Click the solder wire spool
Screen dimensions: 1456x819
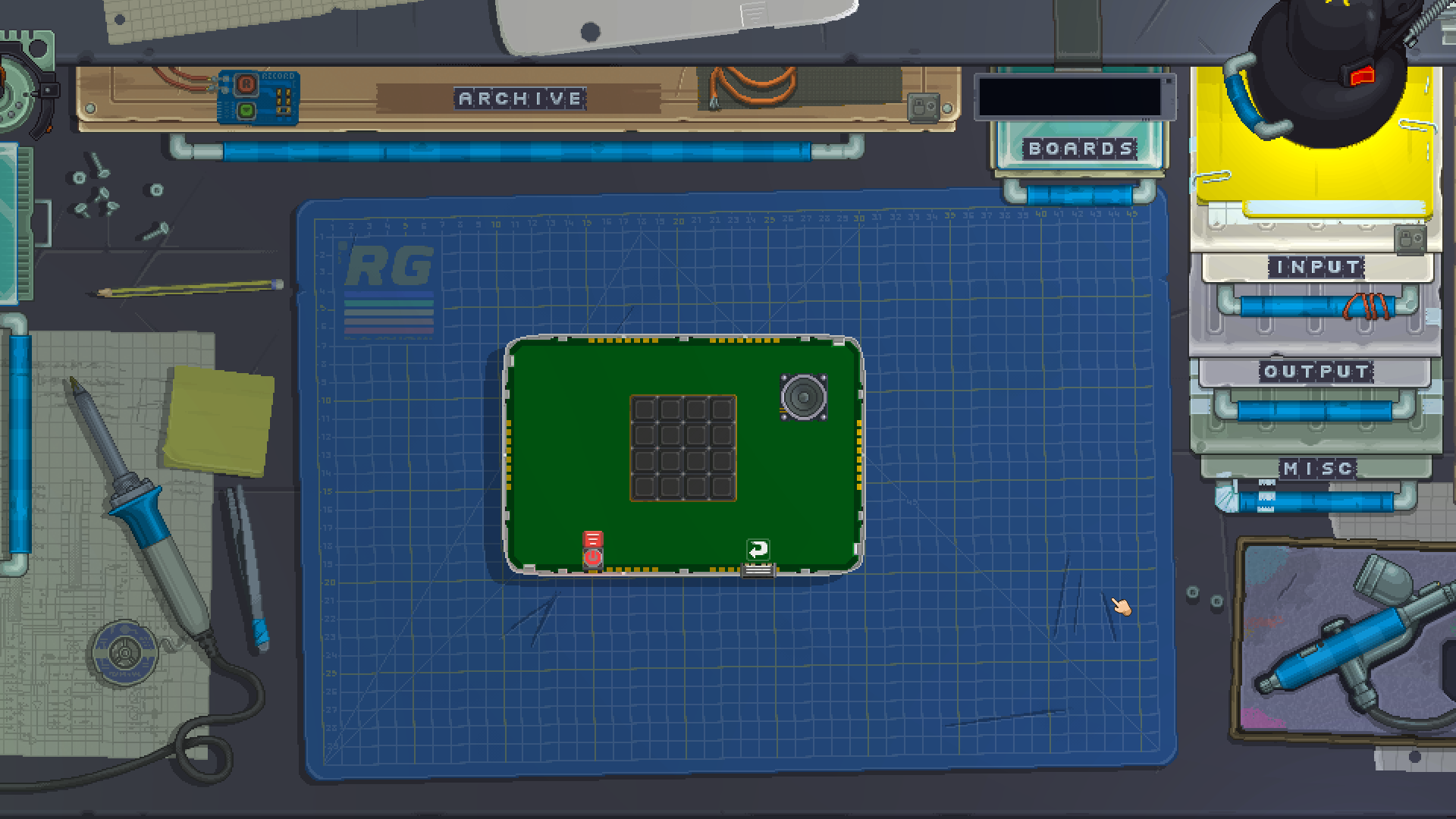(x=123, y=652)
